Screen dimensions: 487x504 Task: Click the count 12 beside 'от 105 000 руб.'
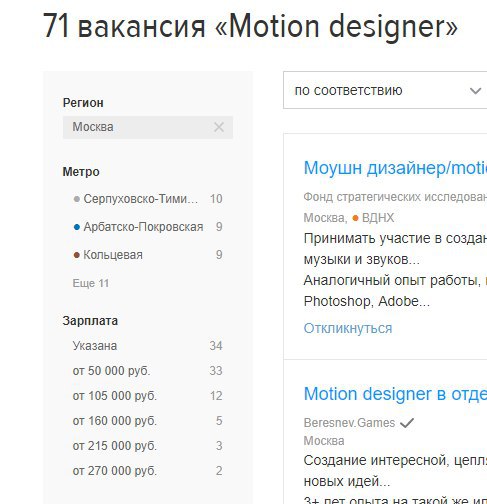pyautogui.click(x=216, y=396)
